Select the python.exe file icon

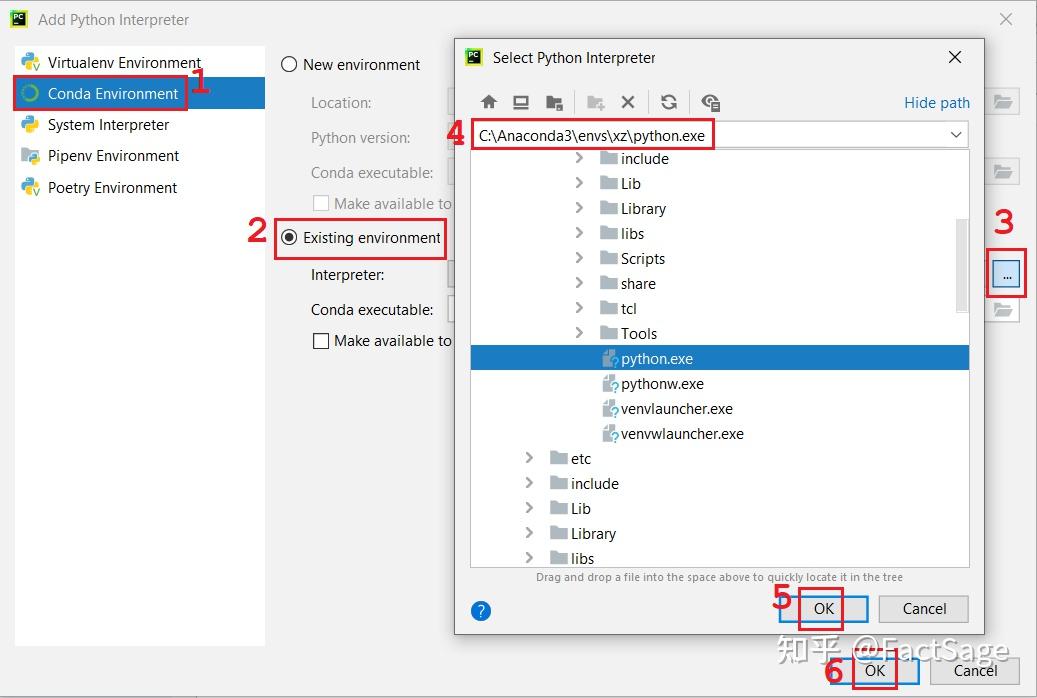[x=610, y=359]
